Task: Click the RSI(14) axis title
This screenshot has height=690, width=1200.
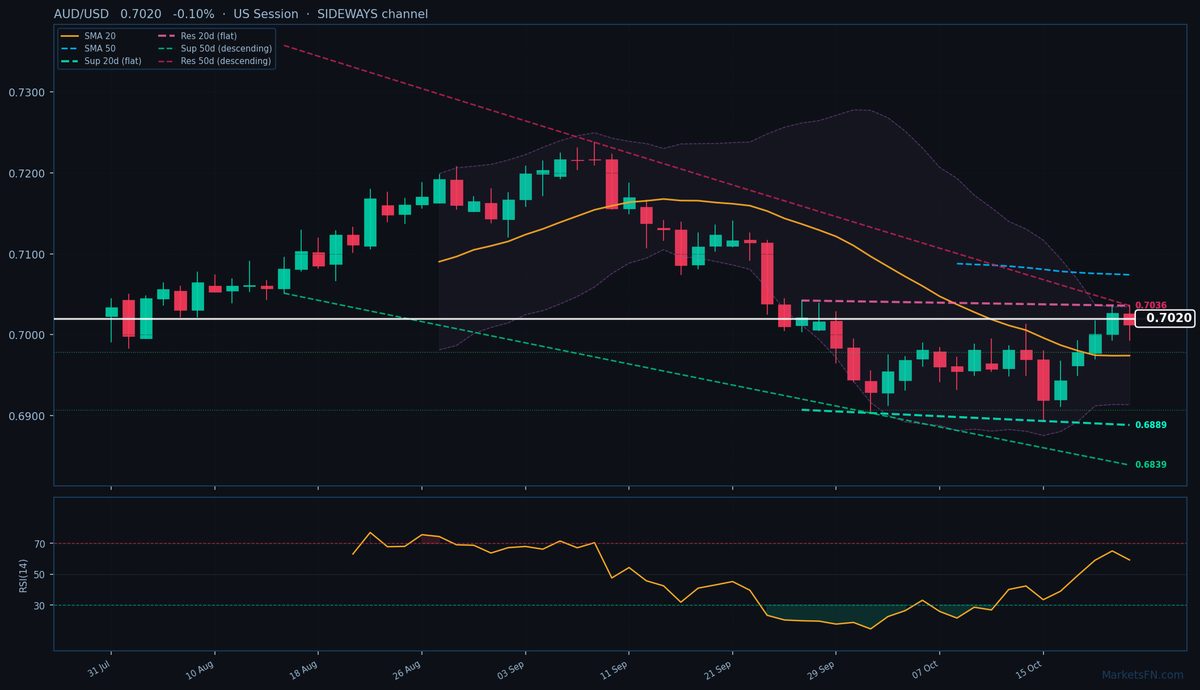Action: pos(23,574)
